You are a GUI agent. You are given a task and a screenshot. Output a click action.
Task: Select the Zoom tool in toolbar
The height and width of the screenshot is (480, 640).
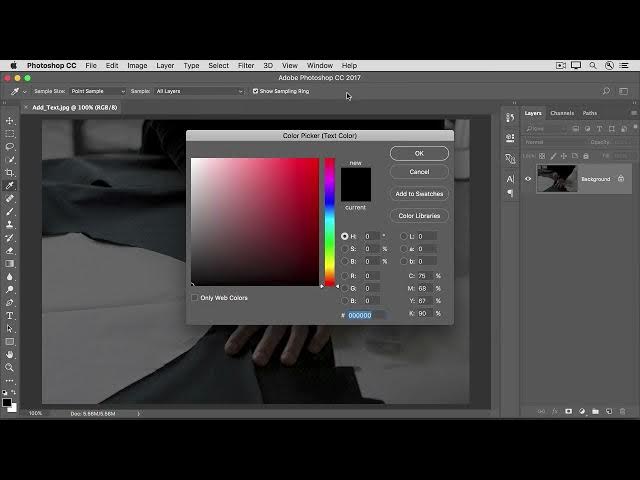(10, 367)
